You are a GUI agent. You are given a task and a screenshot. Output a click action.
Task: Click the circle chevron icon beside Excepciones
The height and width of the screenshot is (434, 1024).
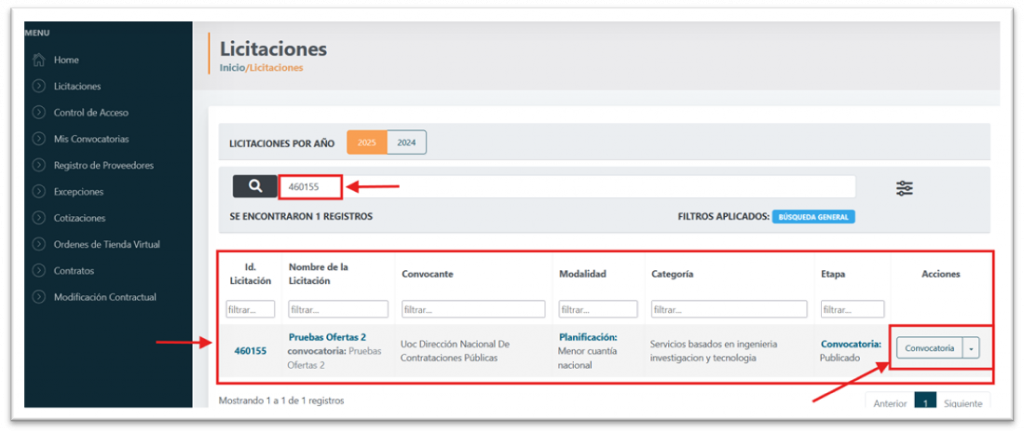click(x=39, y=192)
